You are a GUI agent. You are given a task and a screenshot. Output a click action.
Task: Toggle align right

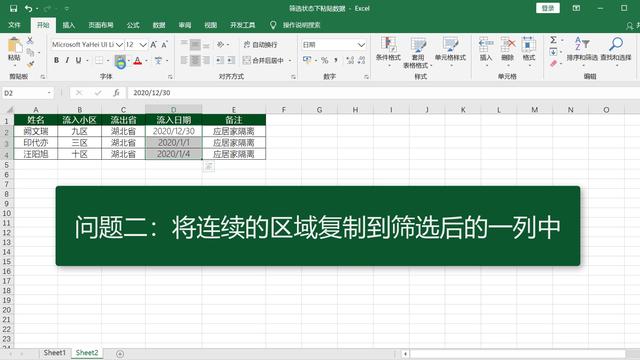click(x=206, y=60)
